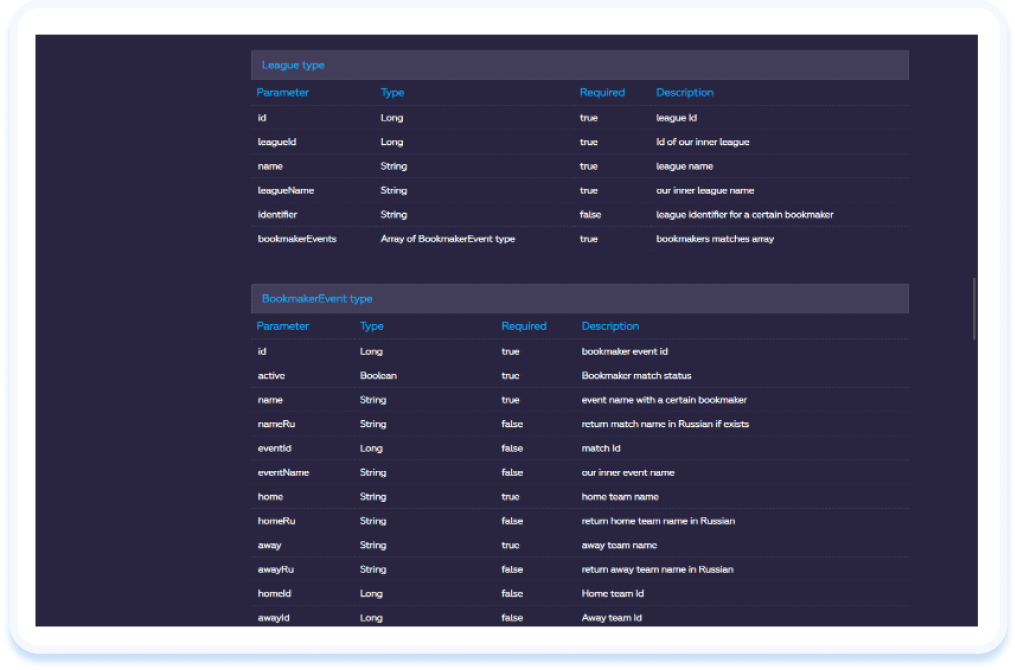Select the Type column header in League type
Screen dimensions: 1015x670
(x=392, y=92)
